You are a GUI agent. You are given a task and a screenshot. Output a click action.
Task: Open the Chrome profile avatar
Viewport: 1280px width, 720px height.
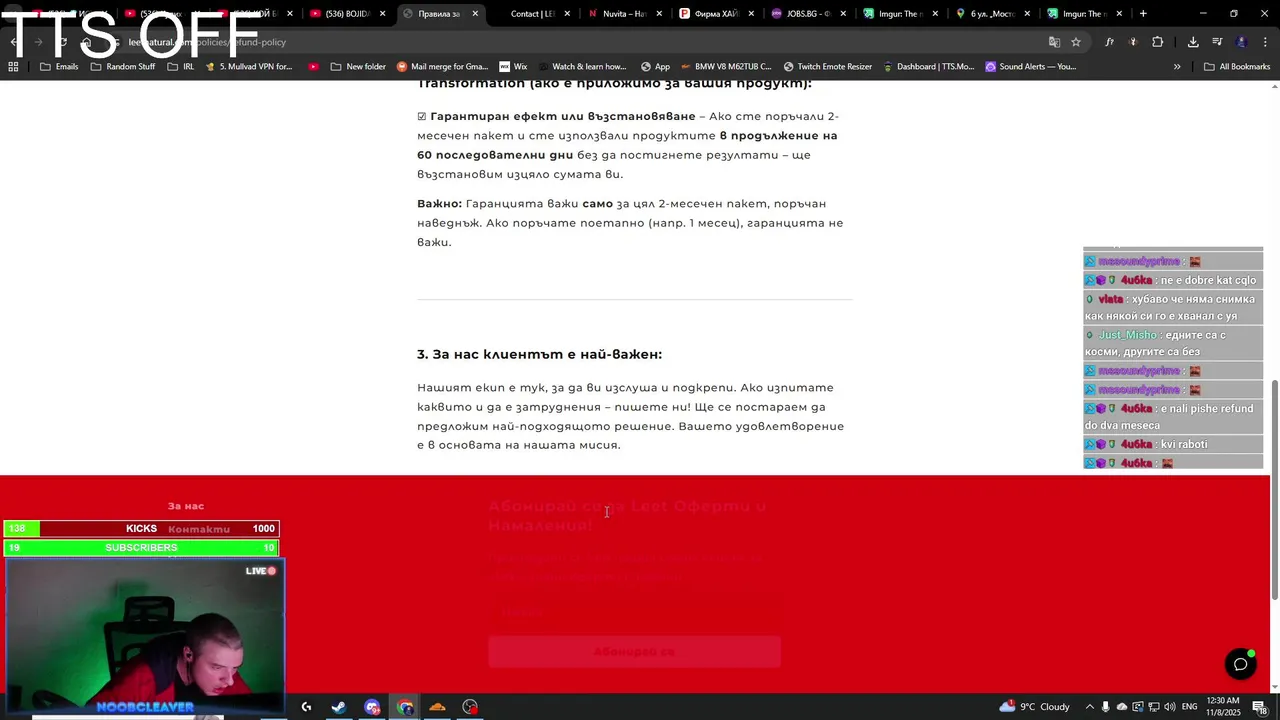[x=1241, y=42]
